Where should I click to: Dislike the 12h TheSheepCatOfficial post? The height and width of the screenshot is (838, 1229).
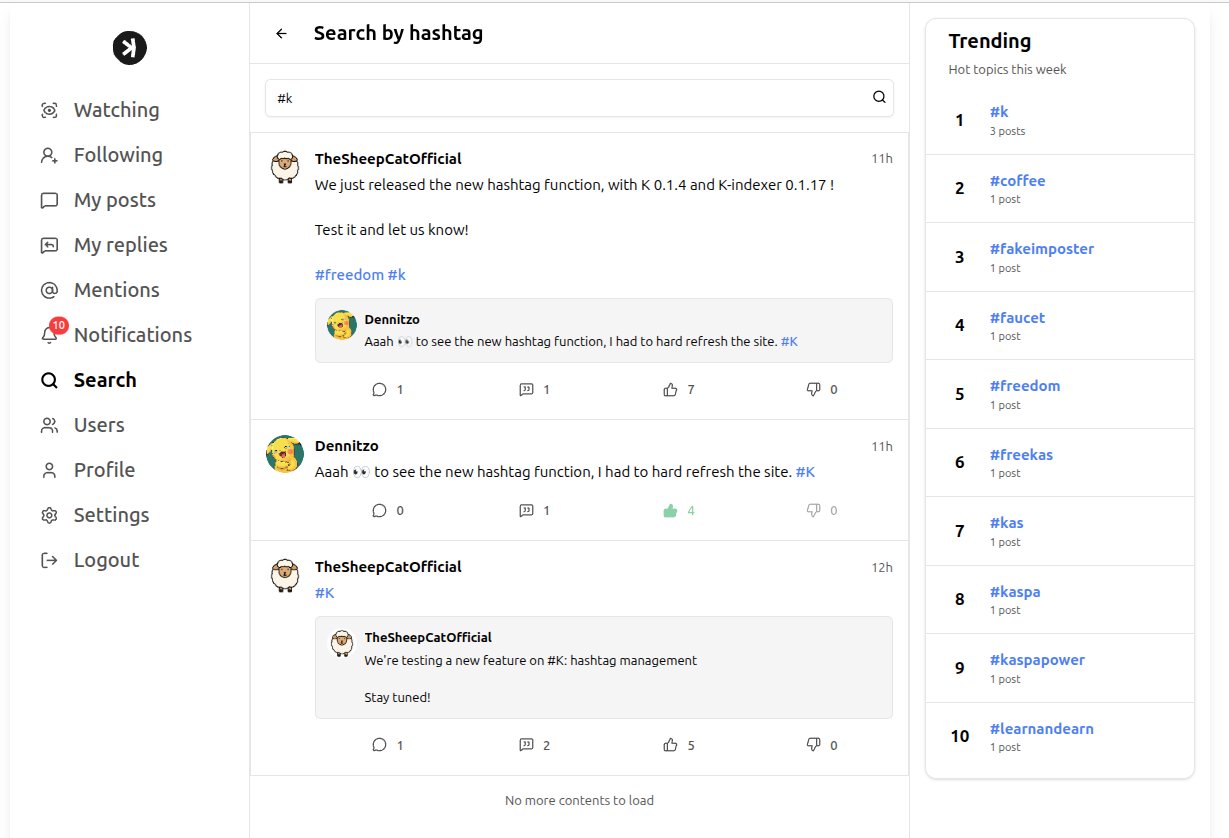click(x=813, y=745)
